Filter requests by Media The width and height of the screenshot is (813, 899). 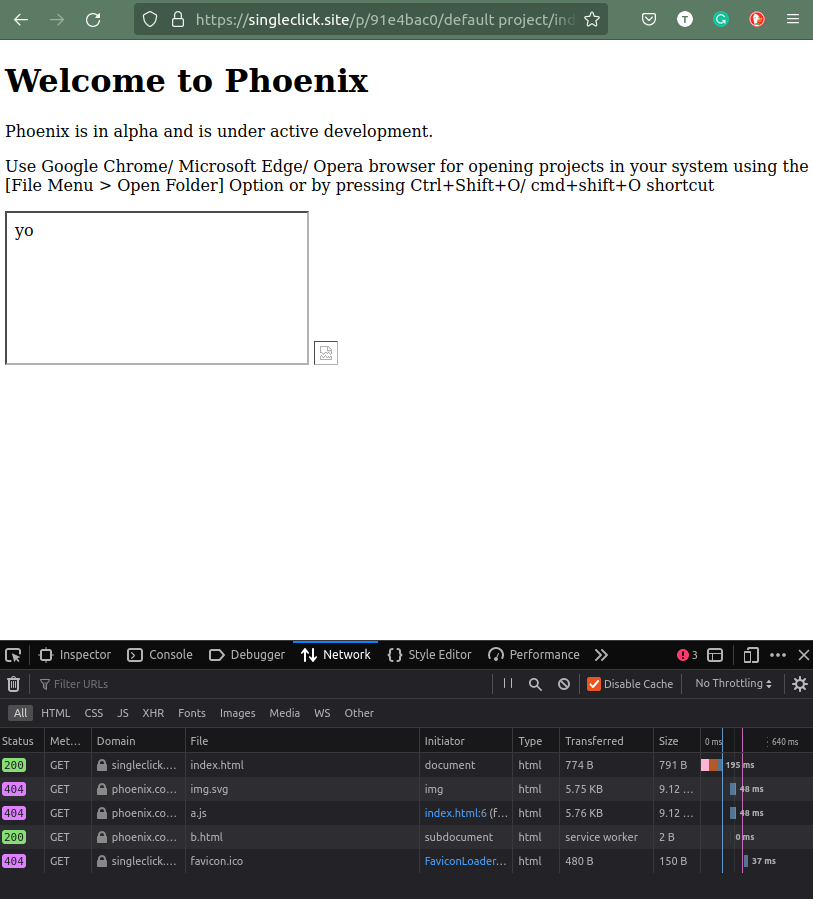coord(284,713)
